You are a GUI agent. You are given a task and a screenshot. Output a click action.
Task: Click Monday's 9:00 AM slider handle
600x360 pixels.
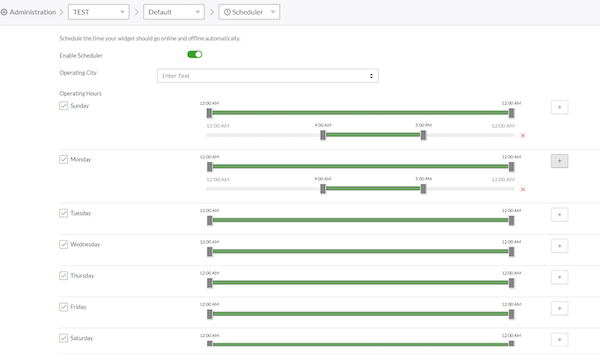pyautogui.click(x=323, y=189)
